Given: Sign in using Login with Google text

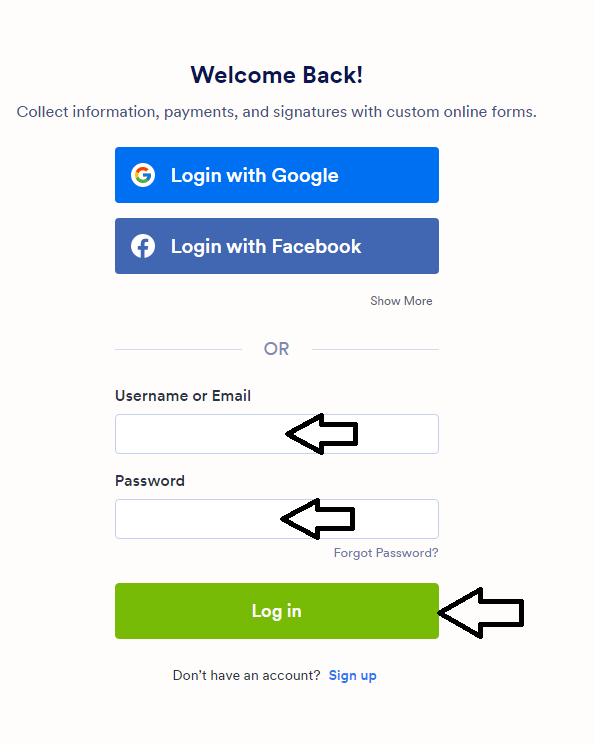Looking at the screenshot, I should point(255,175).
